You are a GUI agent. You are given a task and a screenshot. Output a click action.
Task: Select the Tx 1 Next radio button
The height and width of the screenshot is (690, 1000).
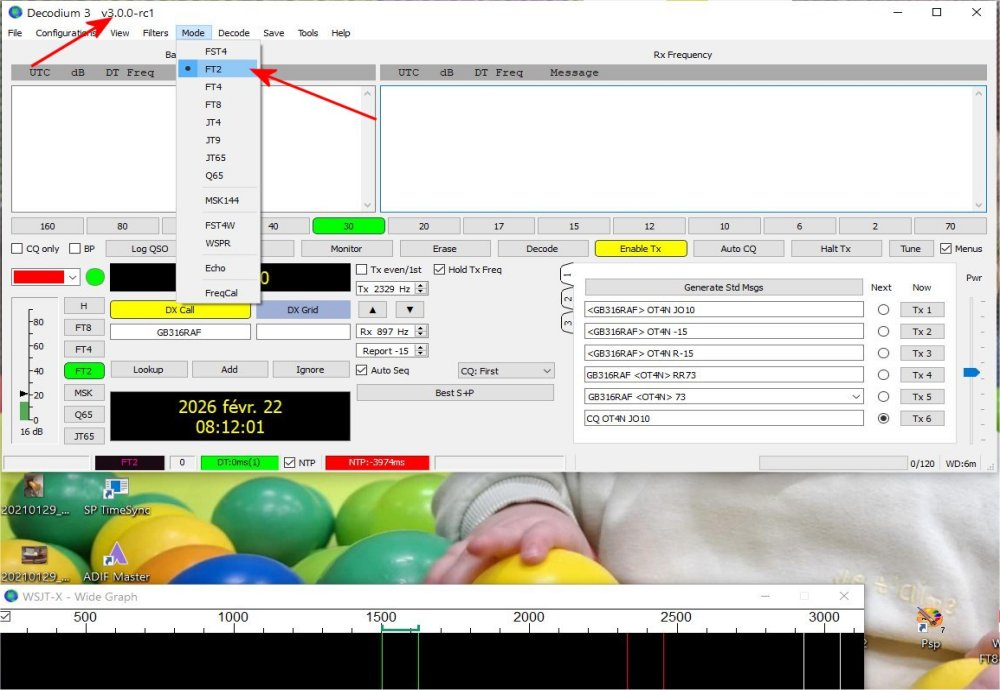(x=883, y=310)
